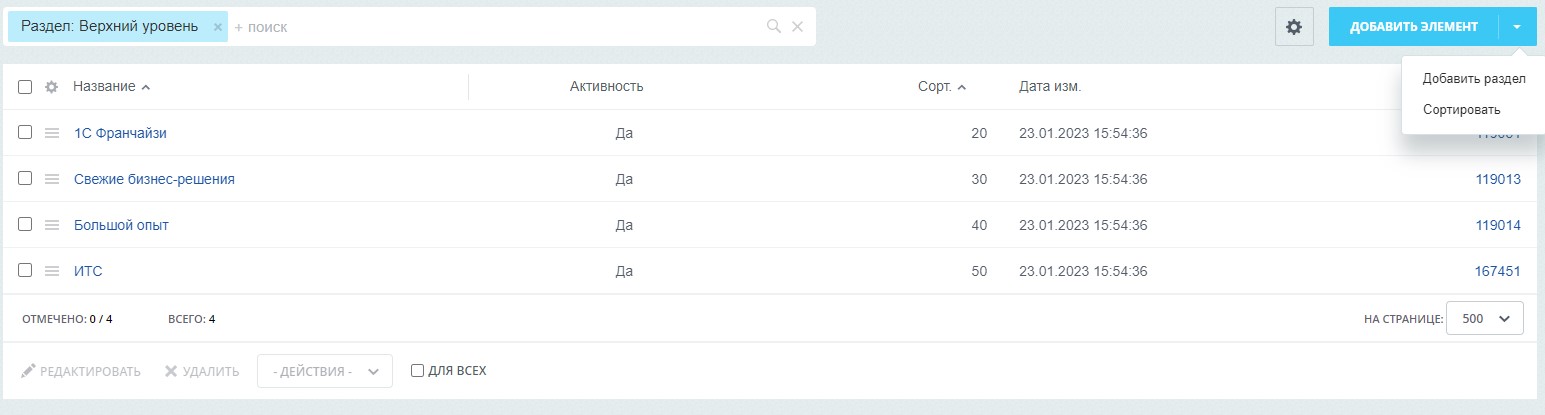This screenshot has height=415, width=1545.
Task: Toggle the select-all checkbox in header
Action: pyautogui.click(x=25, y=87)
